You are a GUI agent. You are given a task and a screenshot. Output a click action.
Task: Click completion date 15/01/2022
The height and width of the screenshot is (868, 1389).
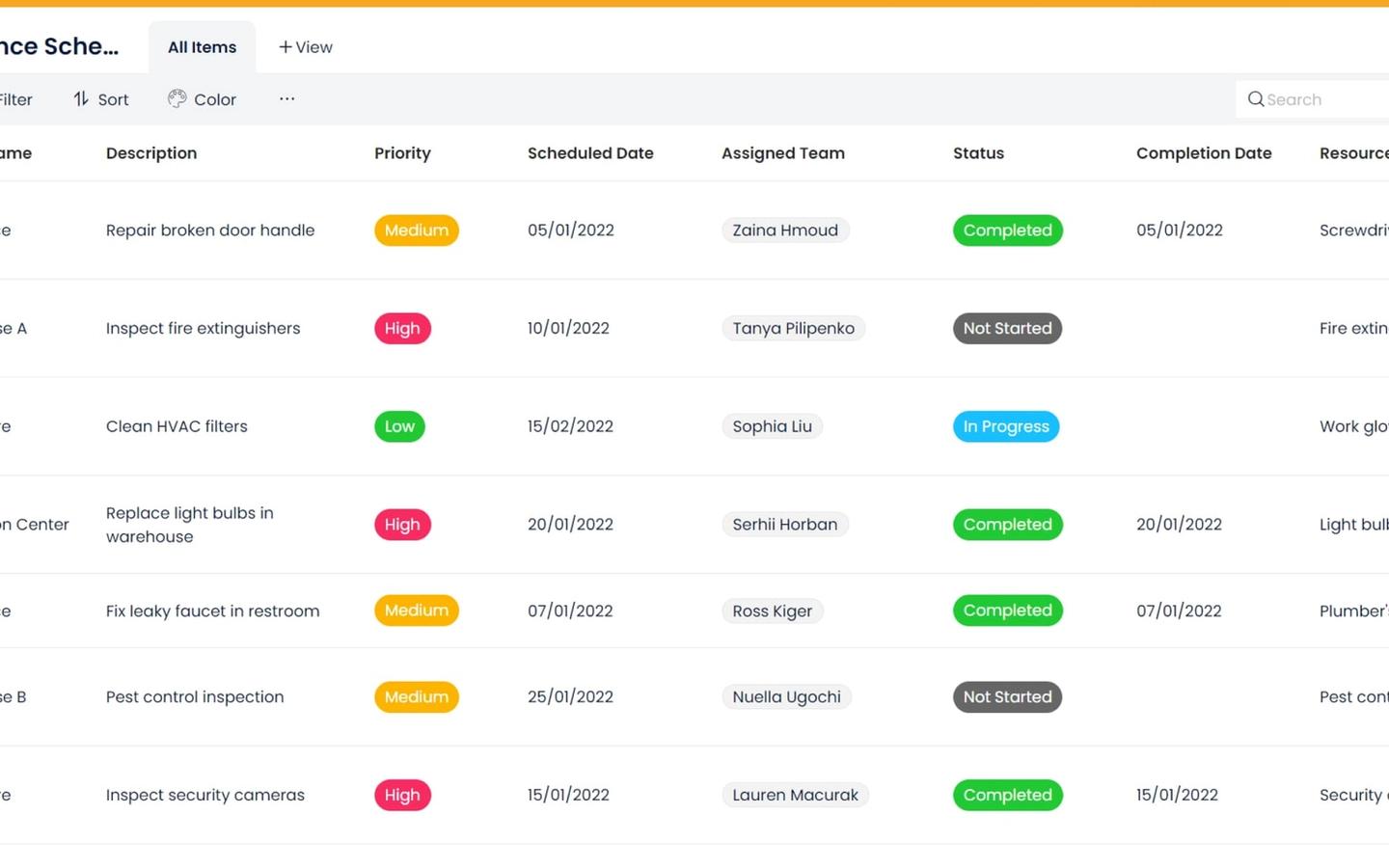pos(1177,796)
